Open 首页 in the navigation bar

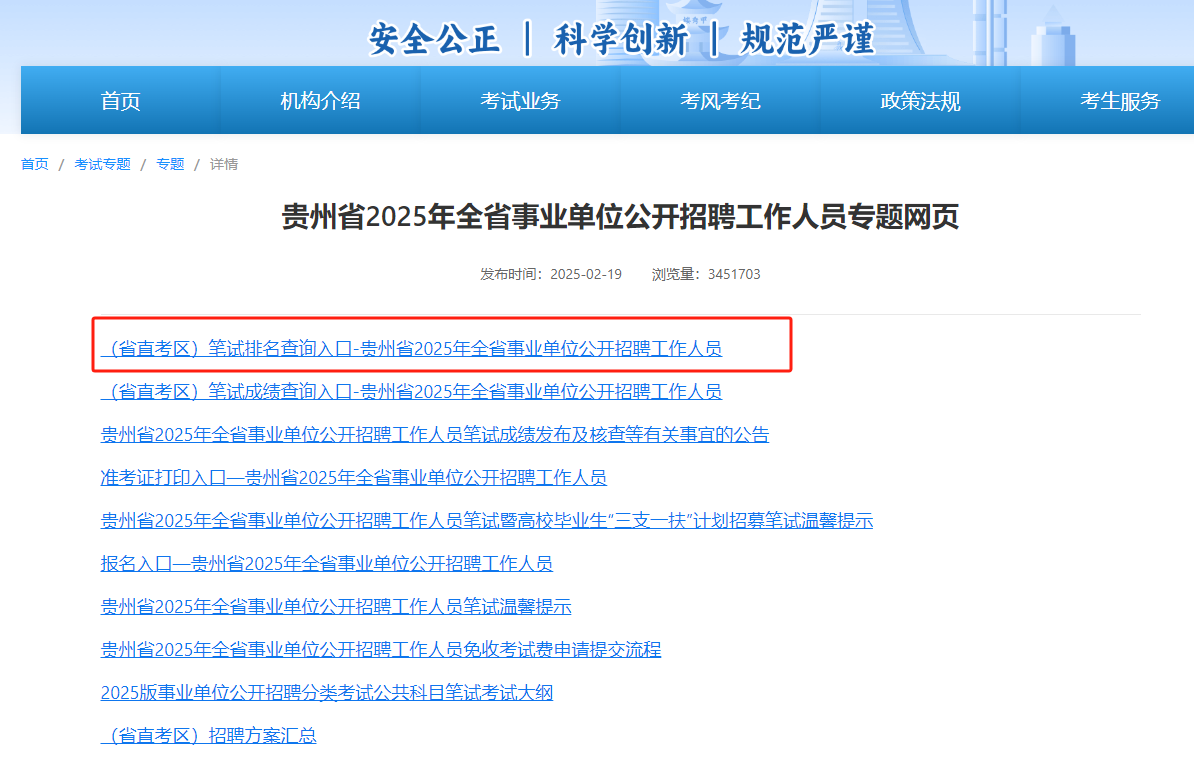[120, 101]
